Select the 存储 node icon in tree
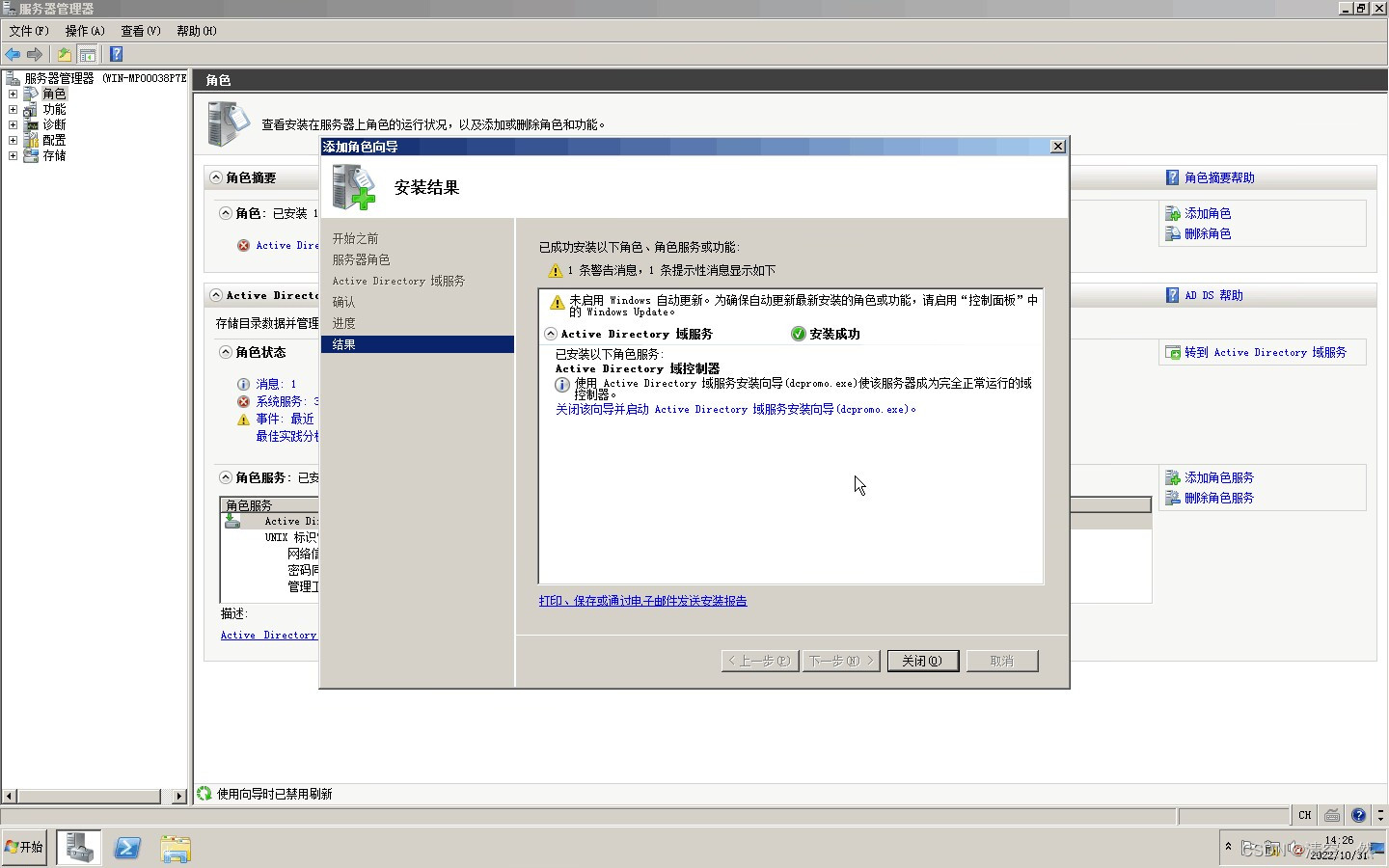This screenshot has width=1389, height=868. point(31,155)
